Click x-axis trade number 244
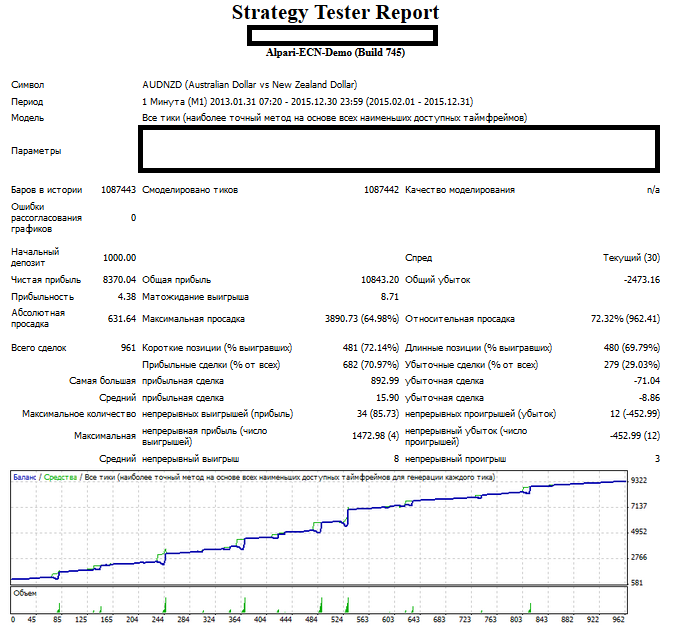This screenshot has width=674, height=626. point(158,620)
